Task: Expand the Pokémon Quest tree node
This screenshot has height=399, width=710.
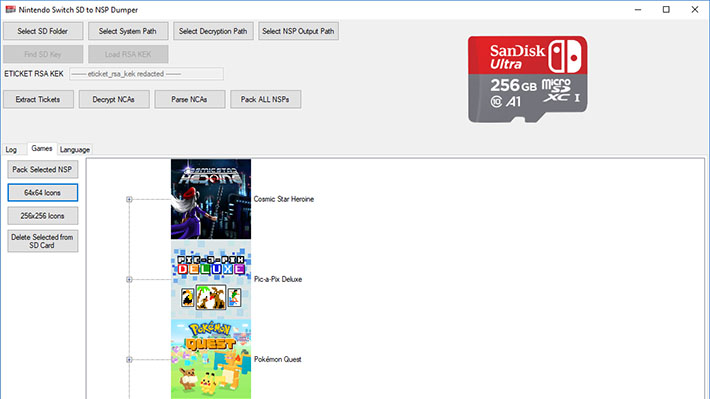Action: (129, 360)
